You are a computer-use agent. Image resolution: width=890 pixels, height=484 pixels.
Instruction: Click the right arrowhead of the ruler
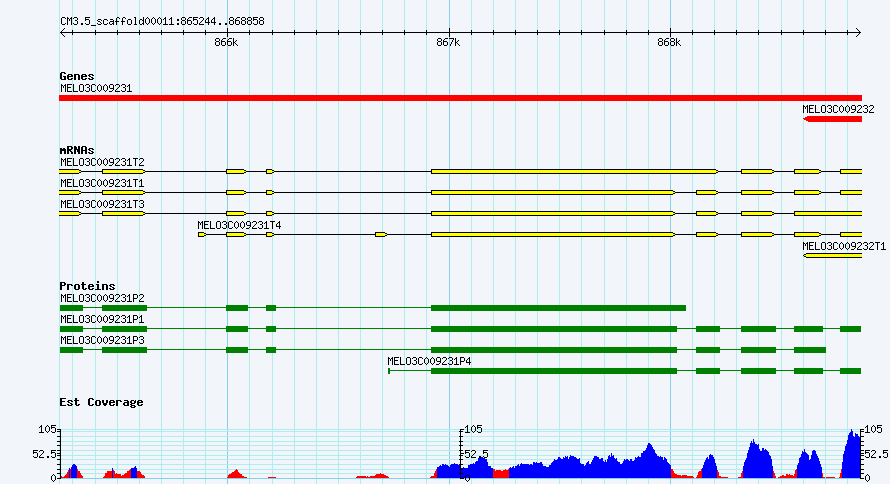[x=858, y=33]
